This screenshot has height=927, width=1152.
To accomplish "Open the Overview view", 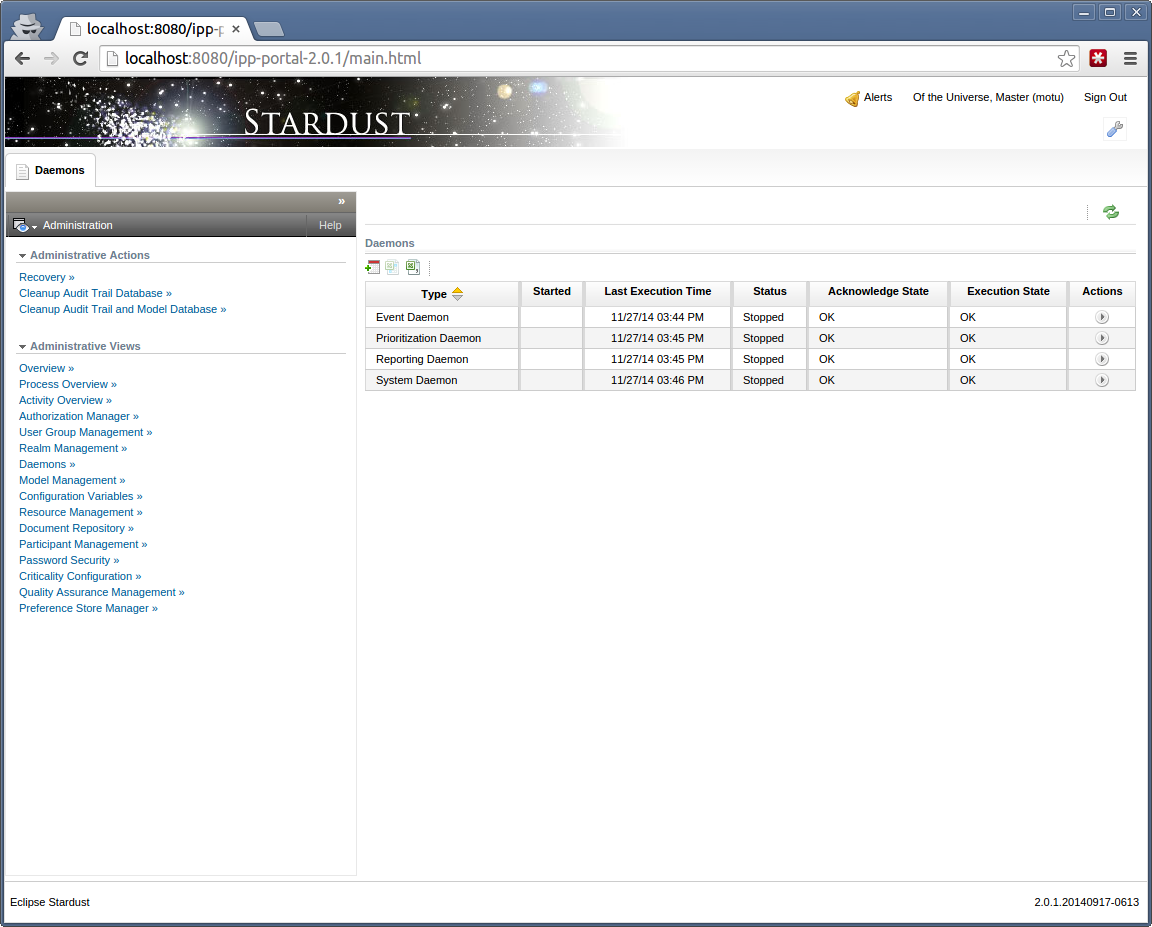I will [46, 369].
